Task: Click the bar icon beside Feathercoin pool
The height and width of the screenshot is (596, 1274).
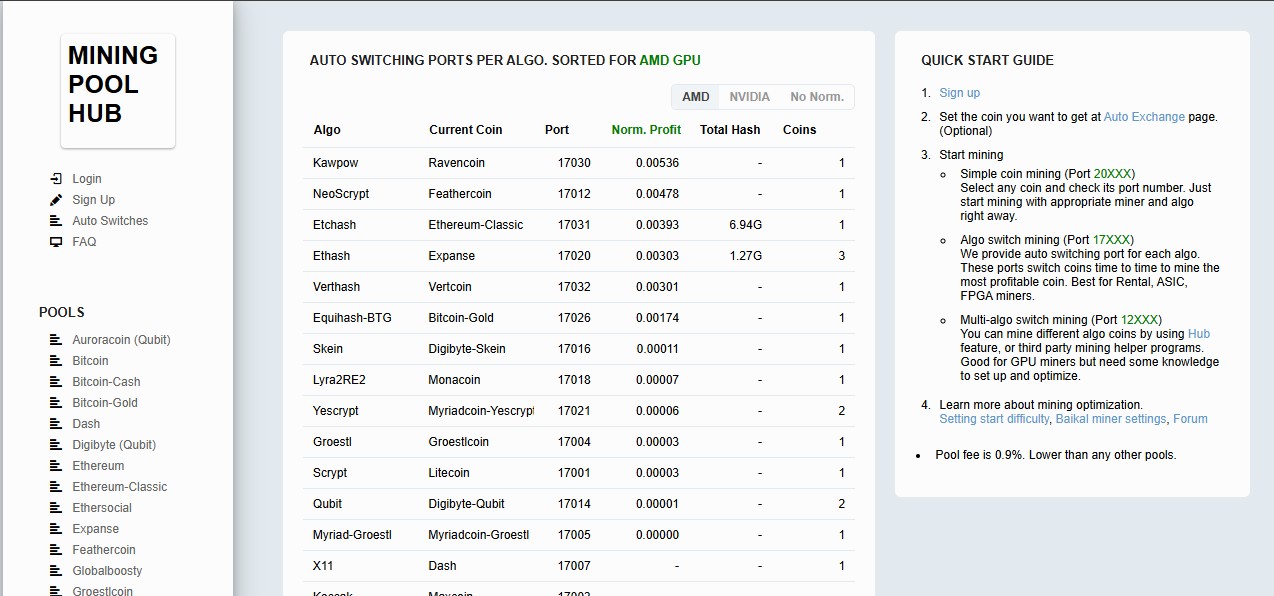Action: coord(56,549)
